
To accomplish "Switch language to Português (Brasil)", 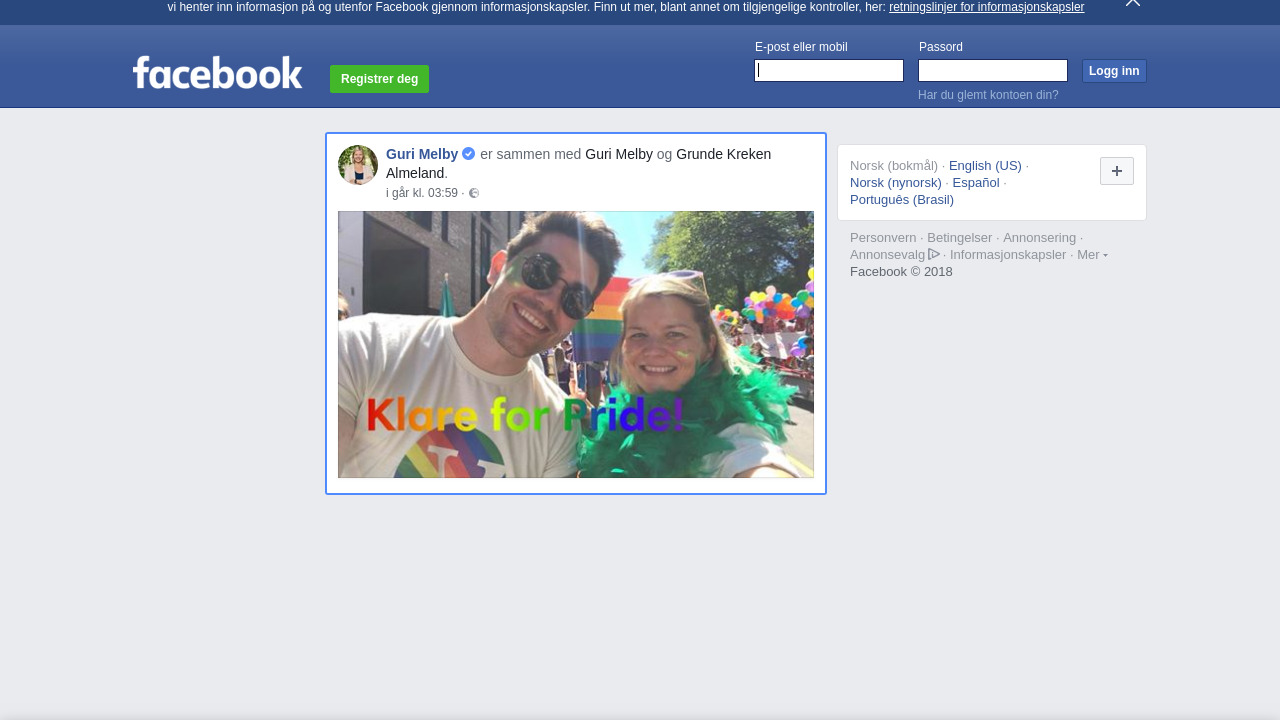I will point(902,200).
